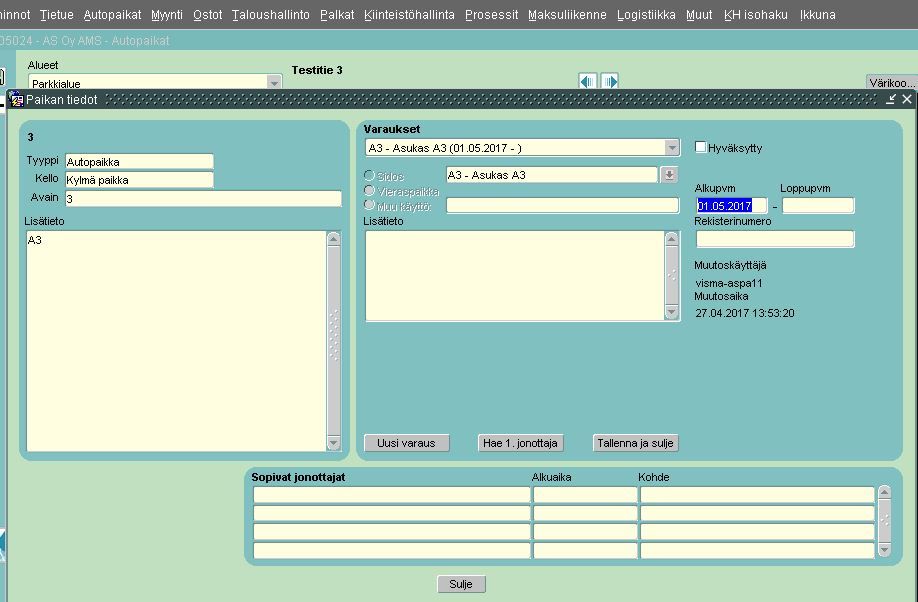The height and width of the screenshot is (602, 918).
Task: Click first Alkuaika cell in queue table
Action: (585, 495)
